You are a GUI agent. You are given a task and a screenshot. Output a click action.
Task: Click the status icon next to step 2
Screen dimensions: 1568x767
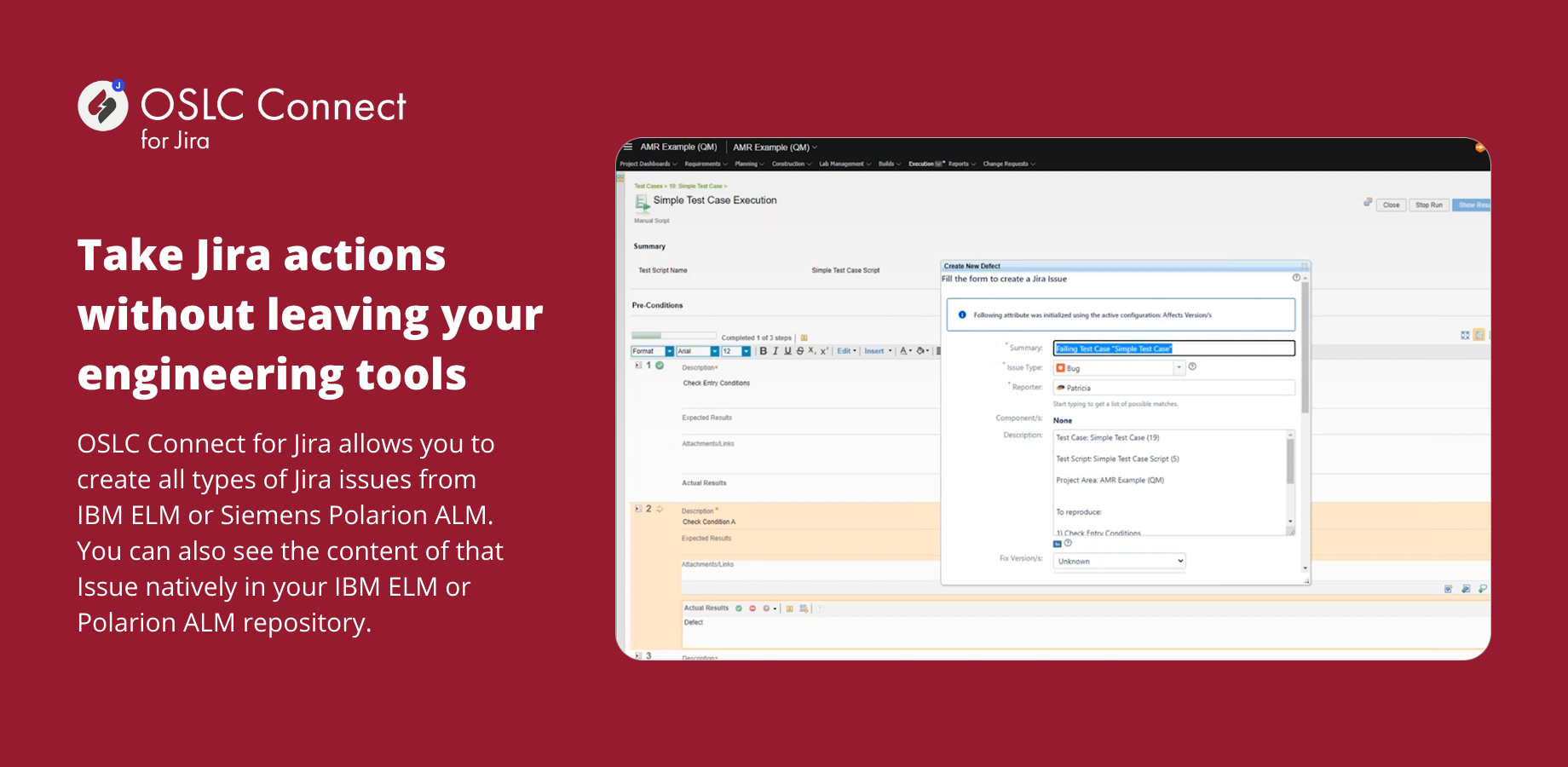pos(660,508)
